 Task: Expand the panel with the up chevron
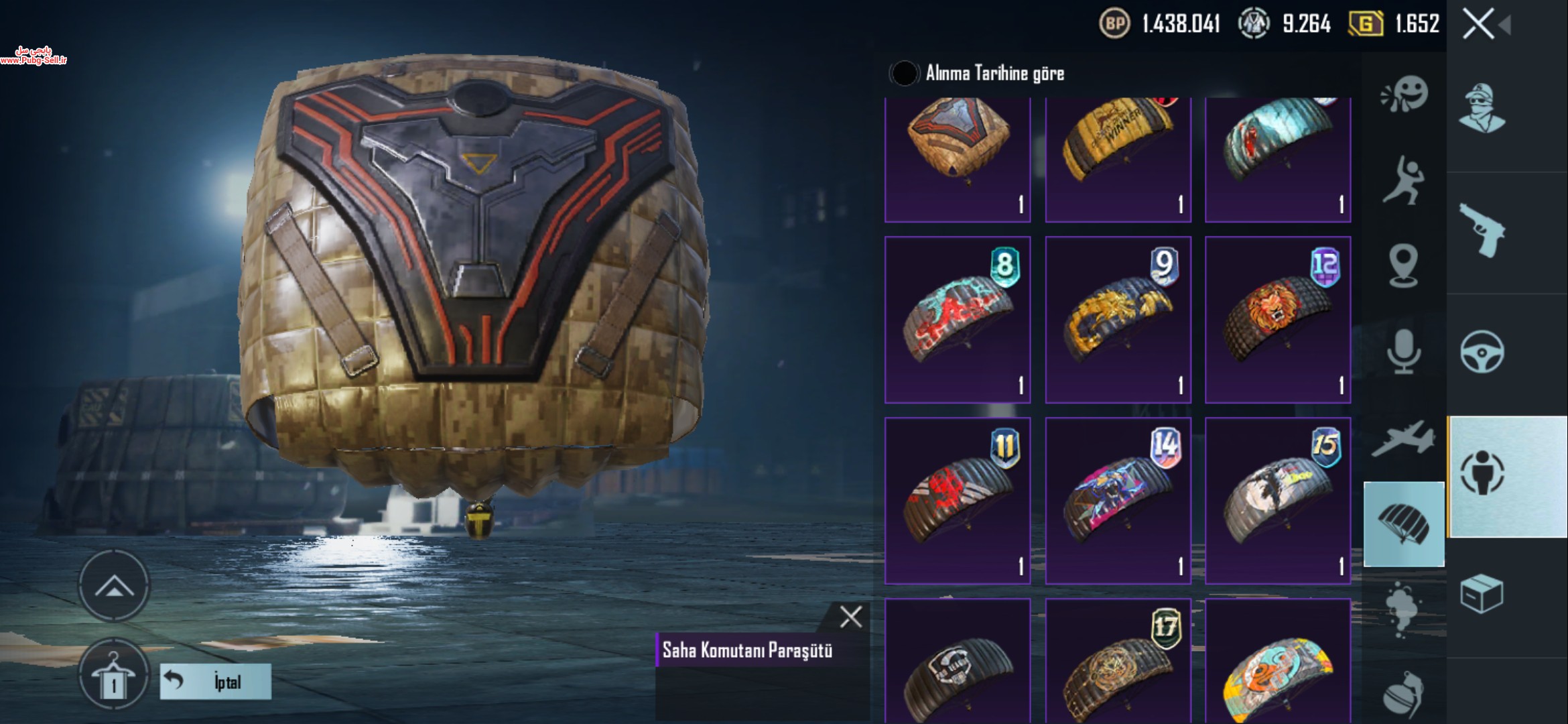(x=113, y=586)
